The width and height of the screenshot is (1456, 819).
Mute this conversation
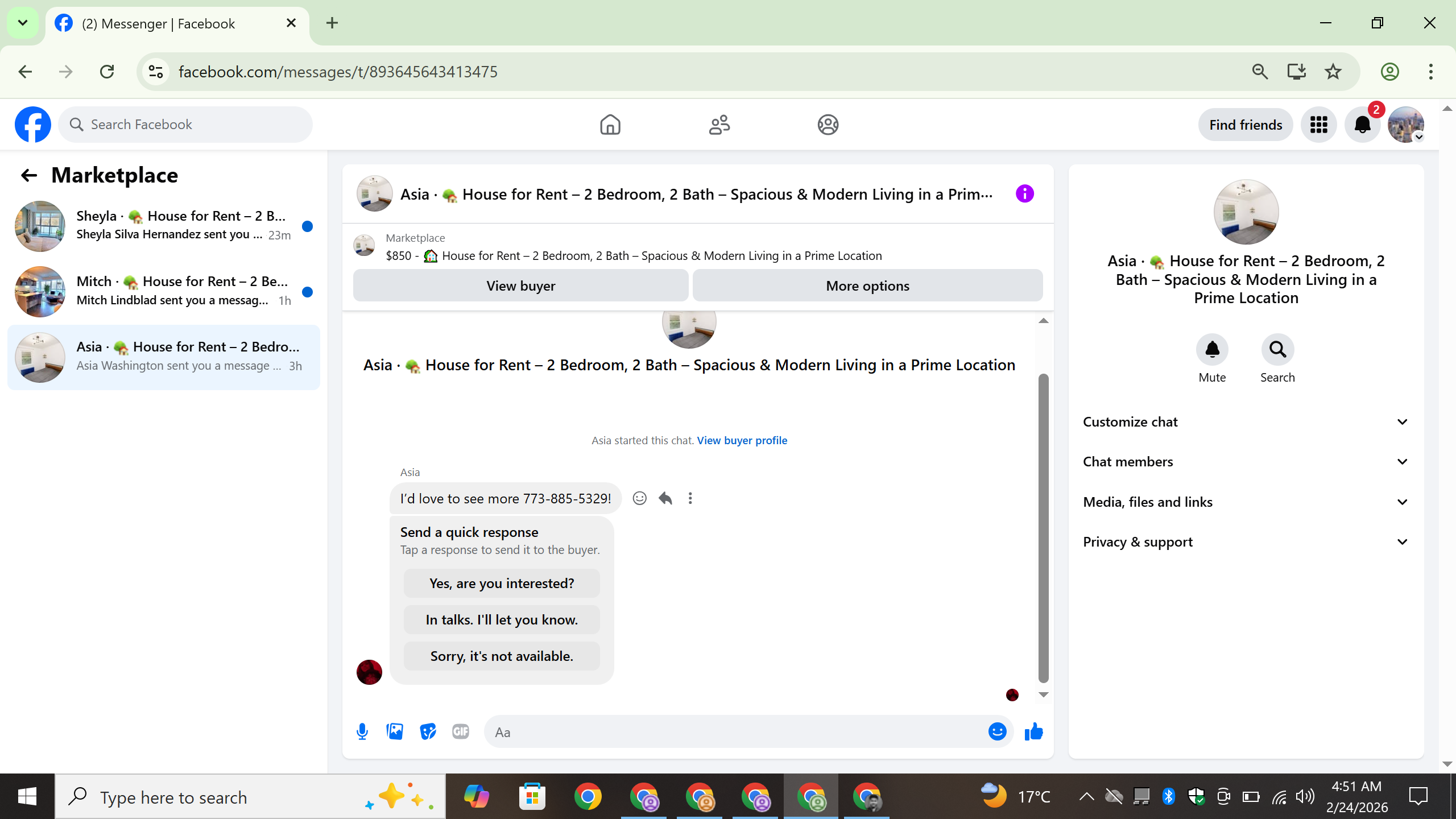click(x=1212, y=350)
